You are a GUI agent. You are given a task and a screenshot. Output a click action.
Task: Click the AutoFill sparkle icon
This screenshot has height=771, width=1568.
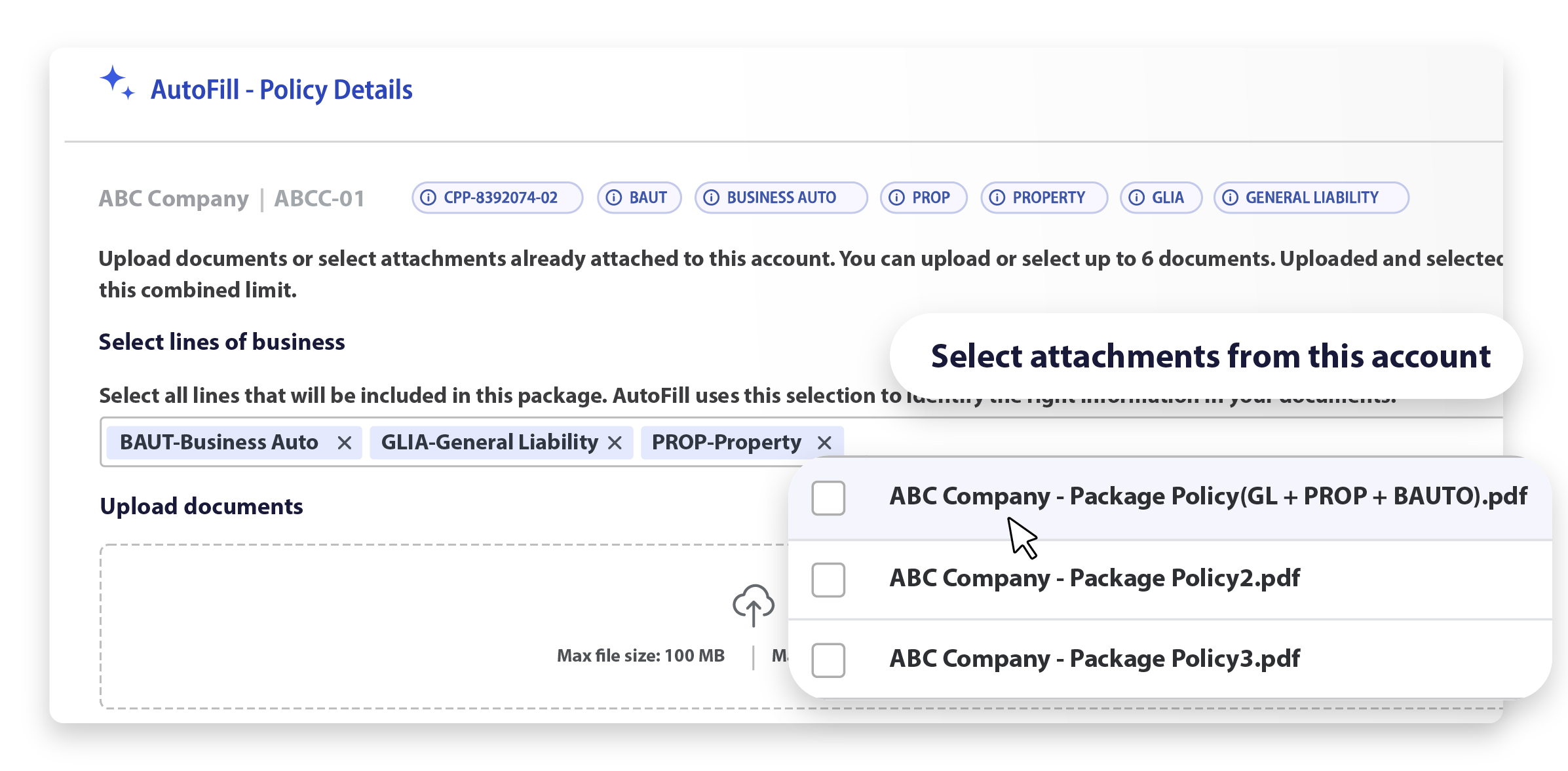(x=117, y=83)
